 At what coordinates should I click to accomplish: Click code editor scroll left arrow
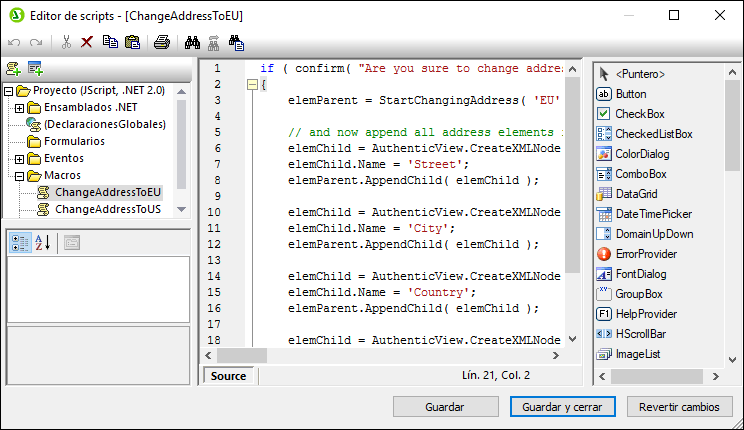[x=208, y=355]
